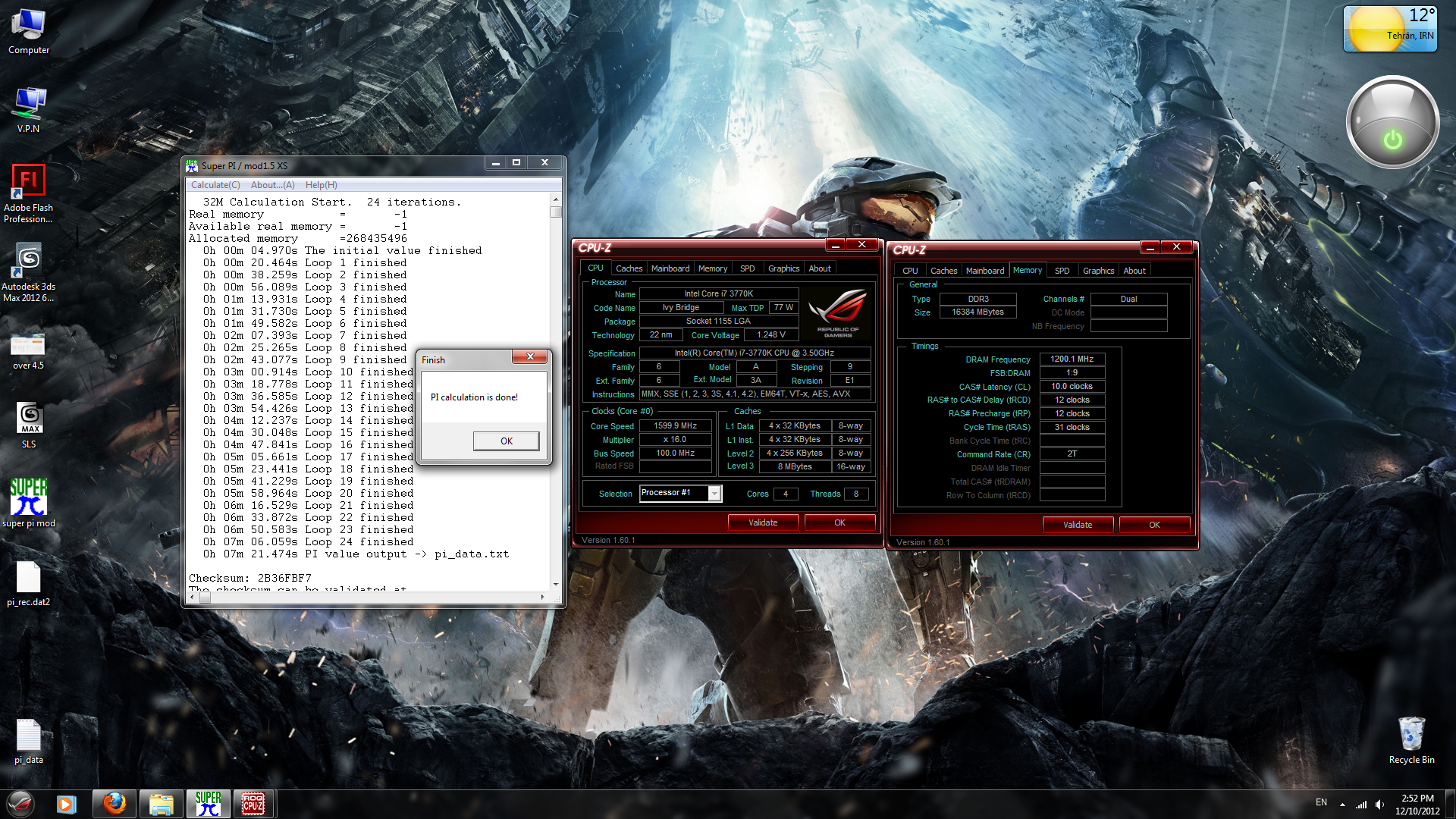Close the Finish dialog
Screen dimensions: 1456x819
[530, 356]
